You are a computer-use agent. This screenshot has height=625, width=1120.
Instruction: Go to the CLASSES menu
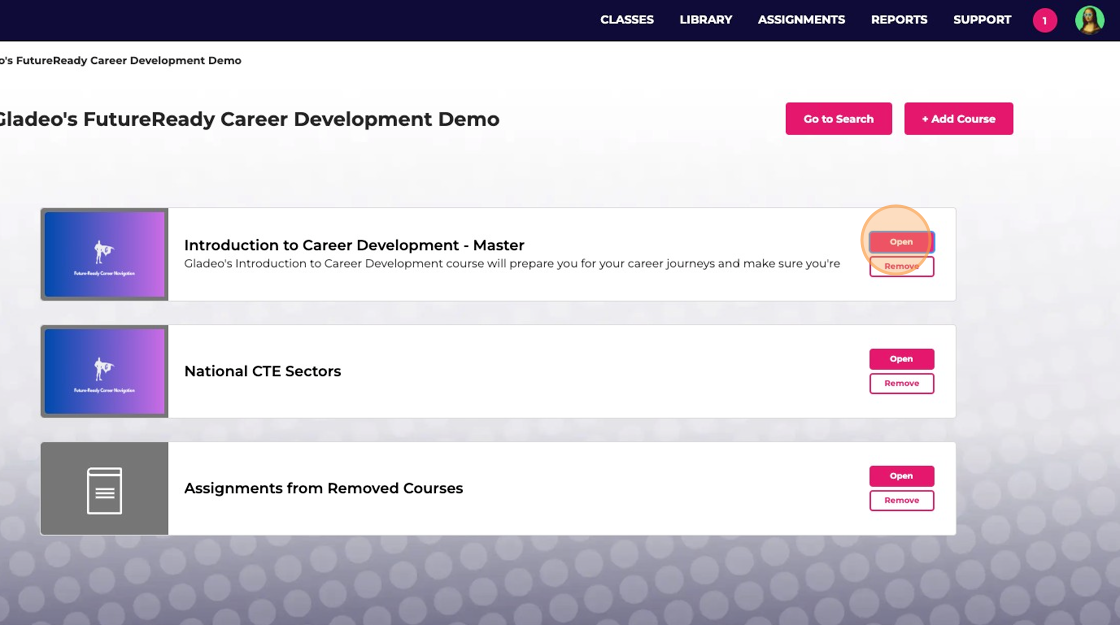pos(626,20)
